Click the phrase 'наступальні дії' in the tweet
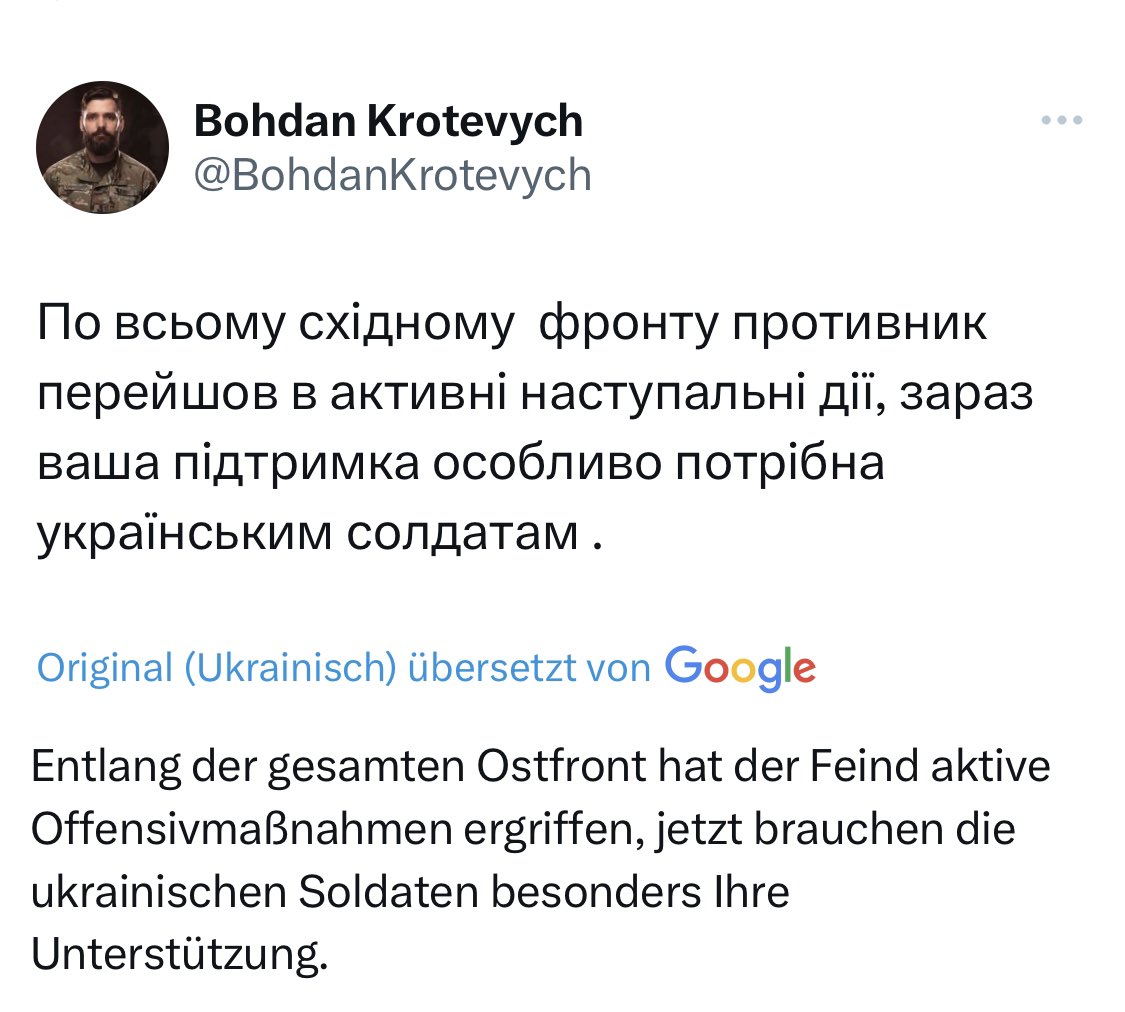The image size is (1125, 1012). 679,395
